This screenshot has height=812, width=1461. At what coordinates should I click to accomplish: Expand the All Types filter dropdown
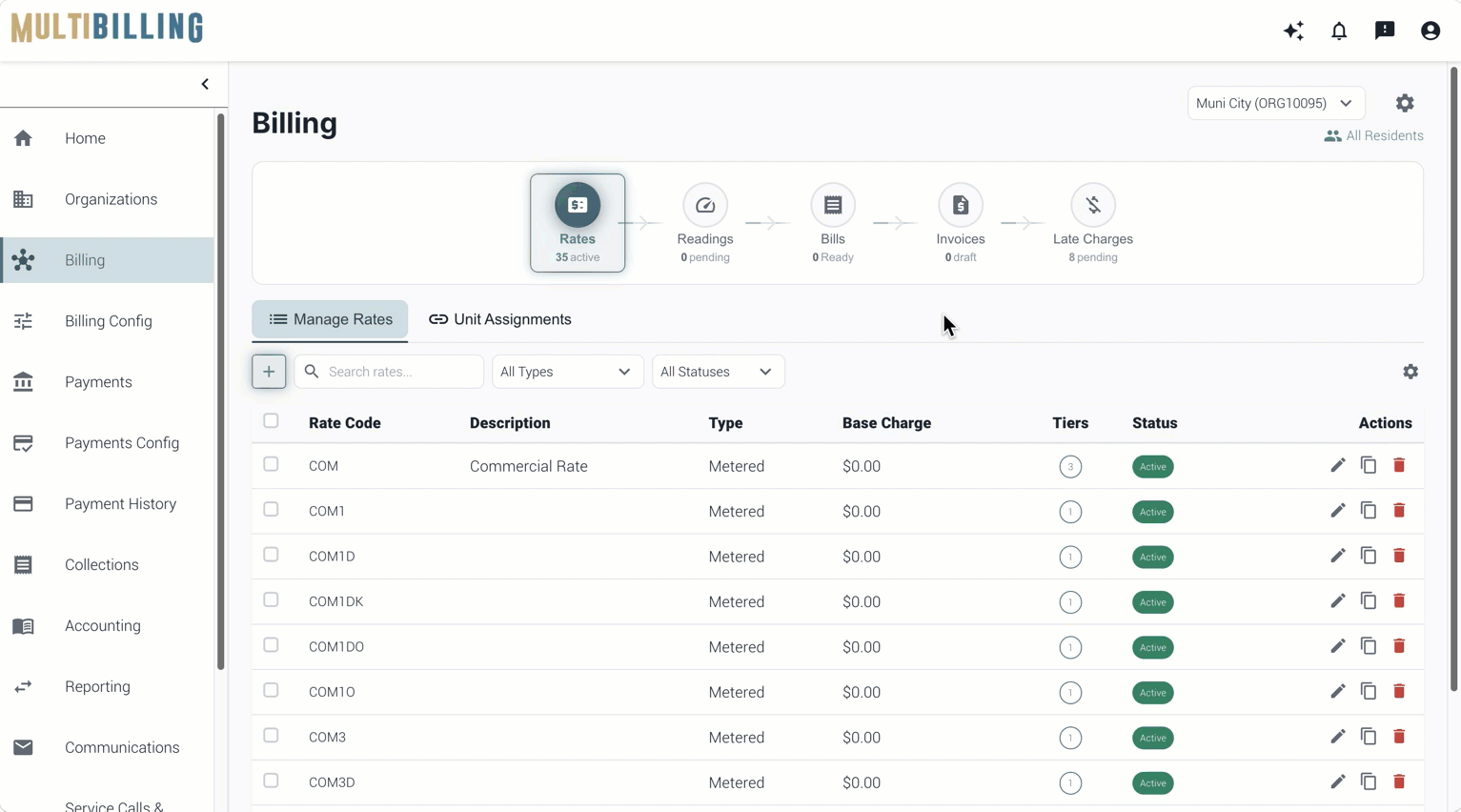pyautogui.click(x=567, y=372)
